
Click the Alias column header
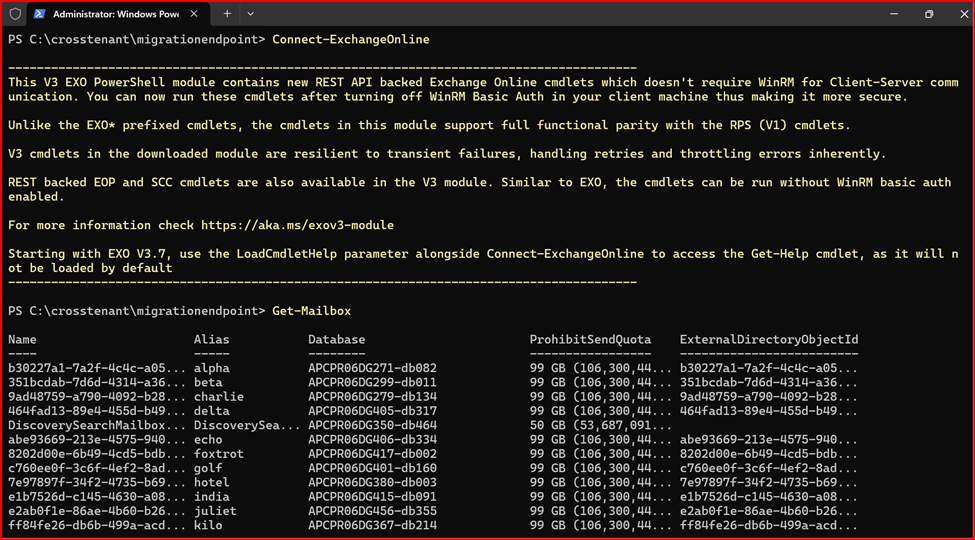click(211, 340)
